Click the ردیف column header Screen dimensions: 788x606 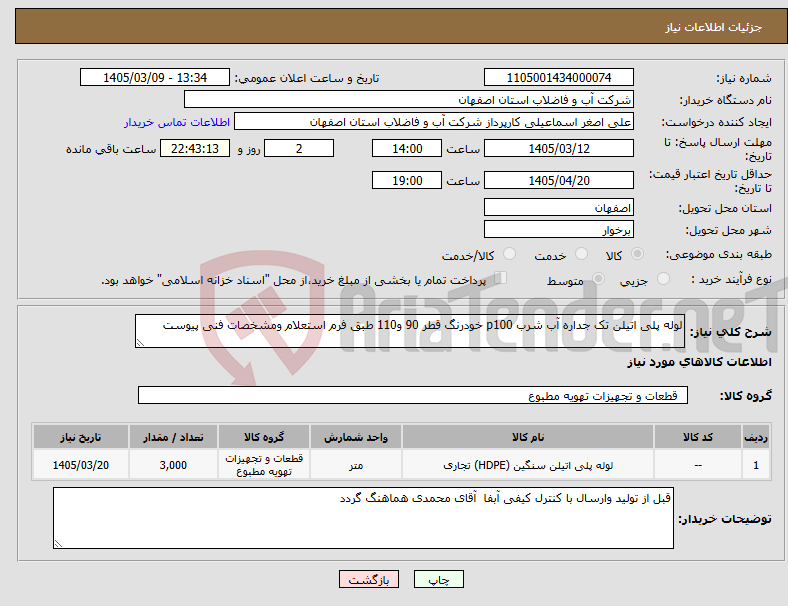click(756, 437)
